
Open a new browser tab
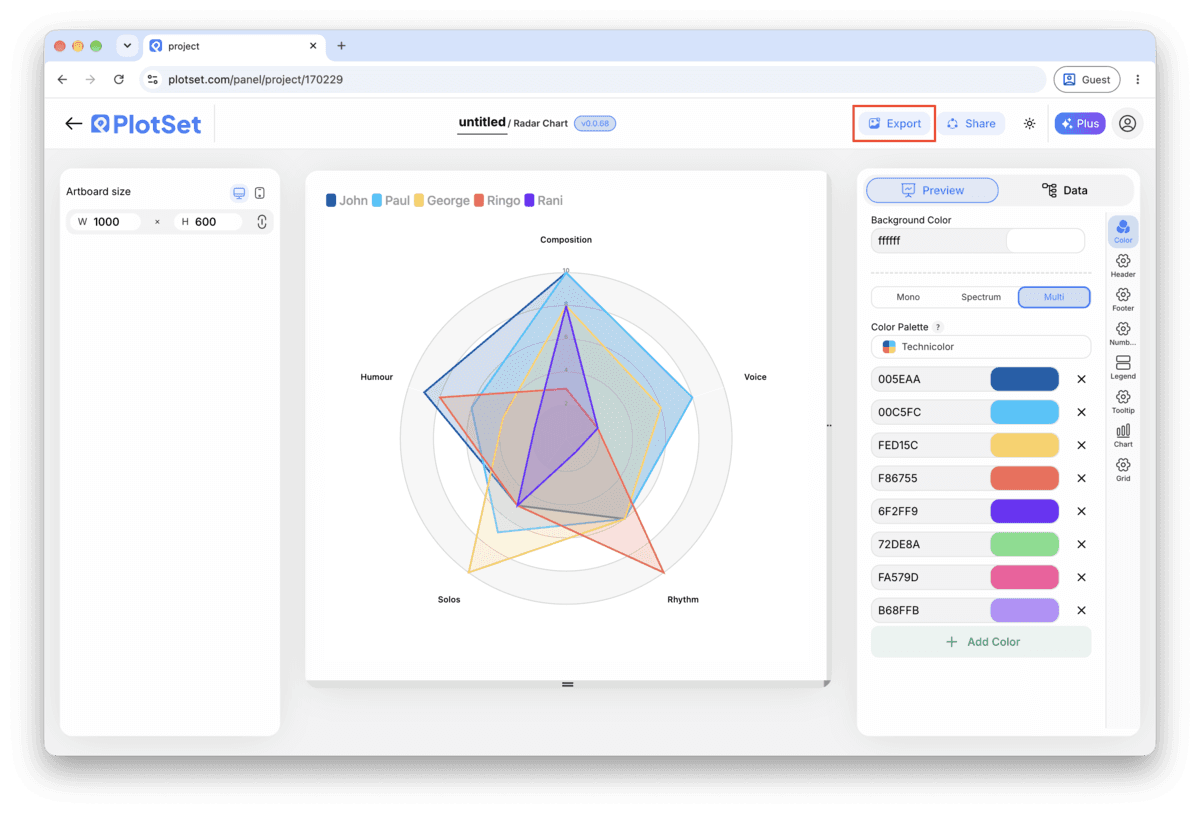pos(341,46)
